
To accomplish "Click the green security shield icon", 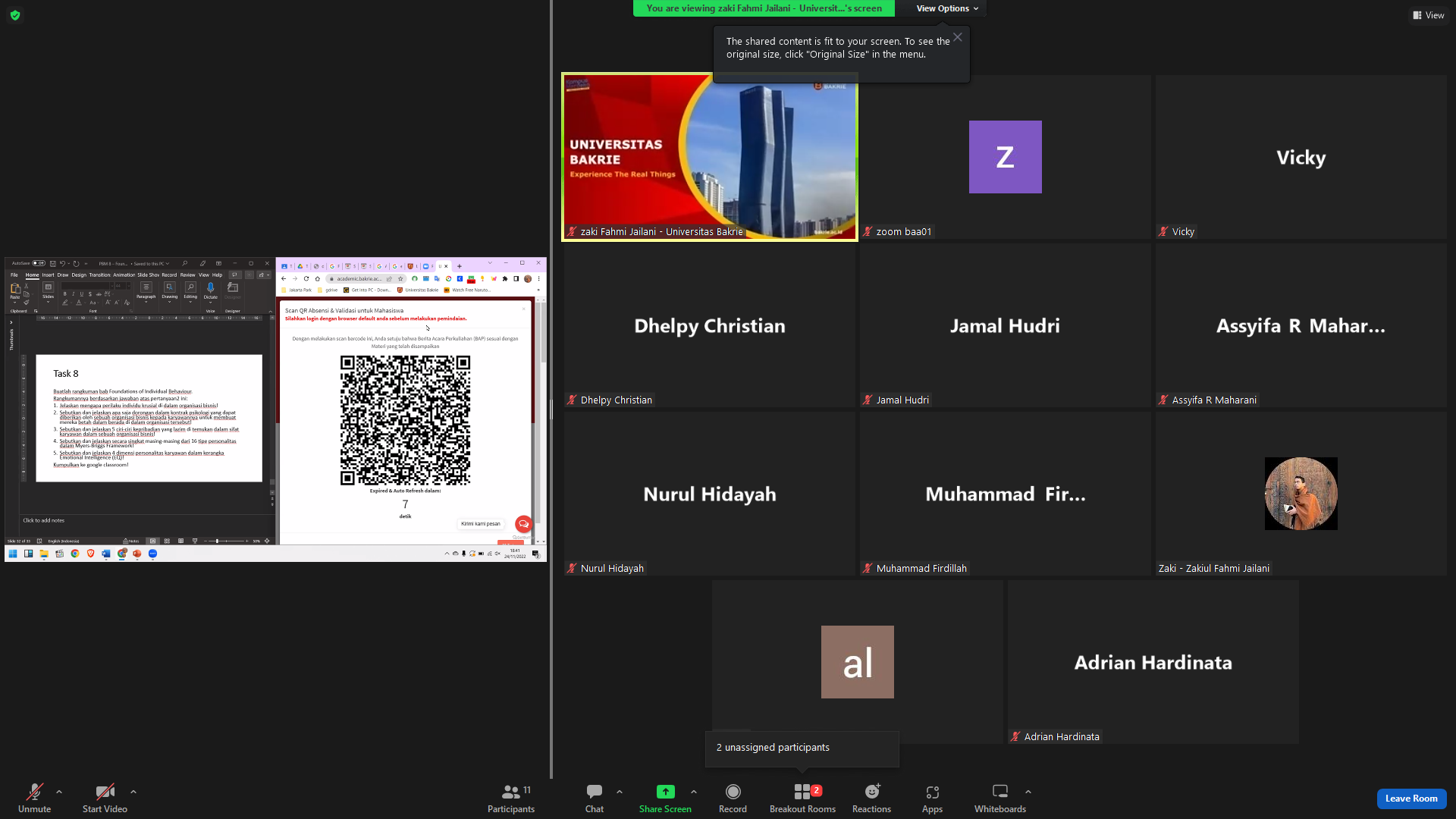I will pos(15,15).
